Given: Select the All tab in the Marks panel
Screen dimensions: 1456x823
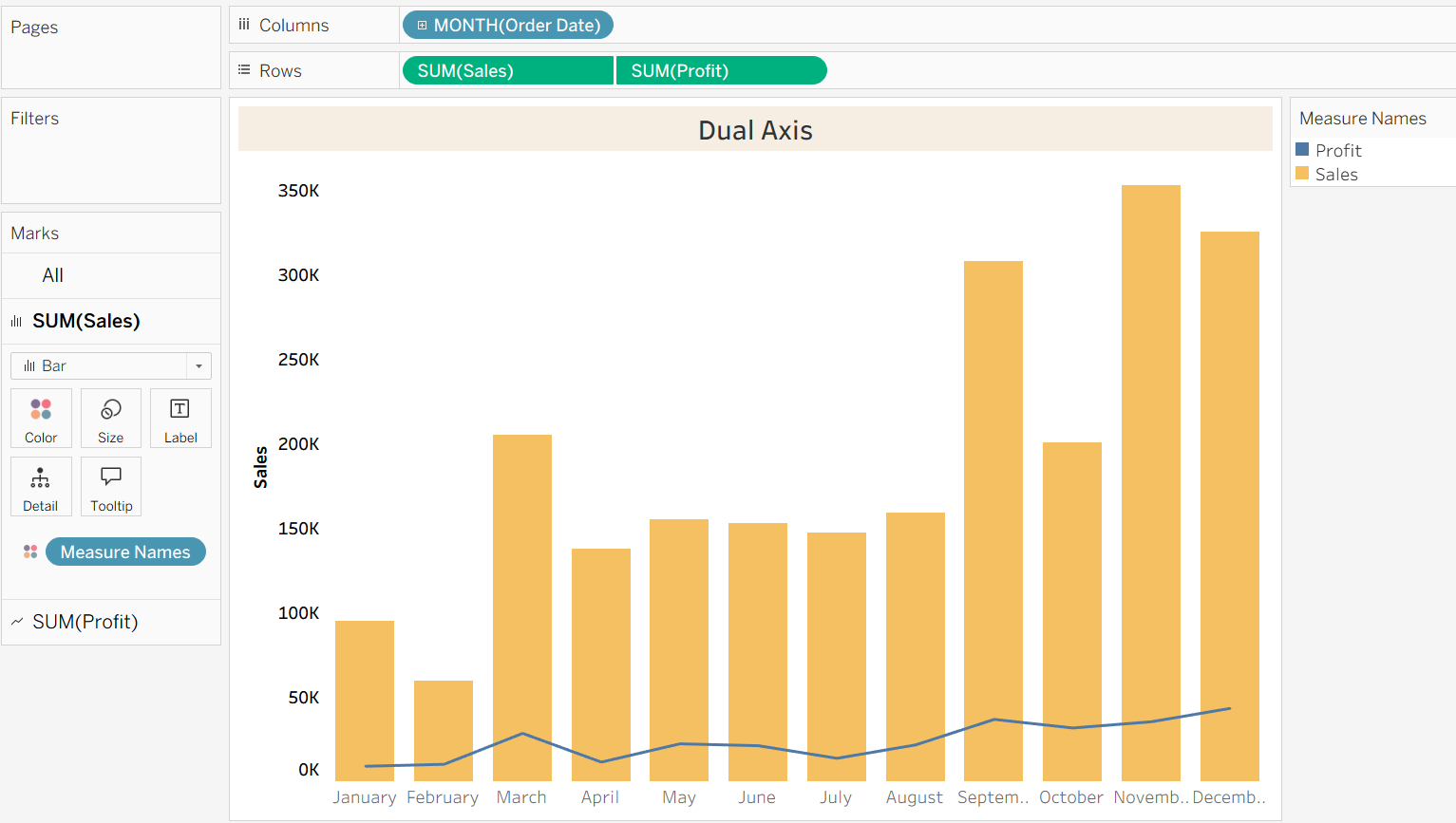Looking at the screenshot, I should pyautogui.click(x=52, y=275).
